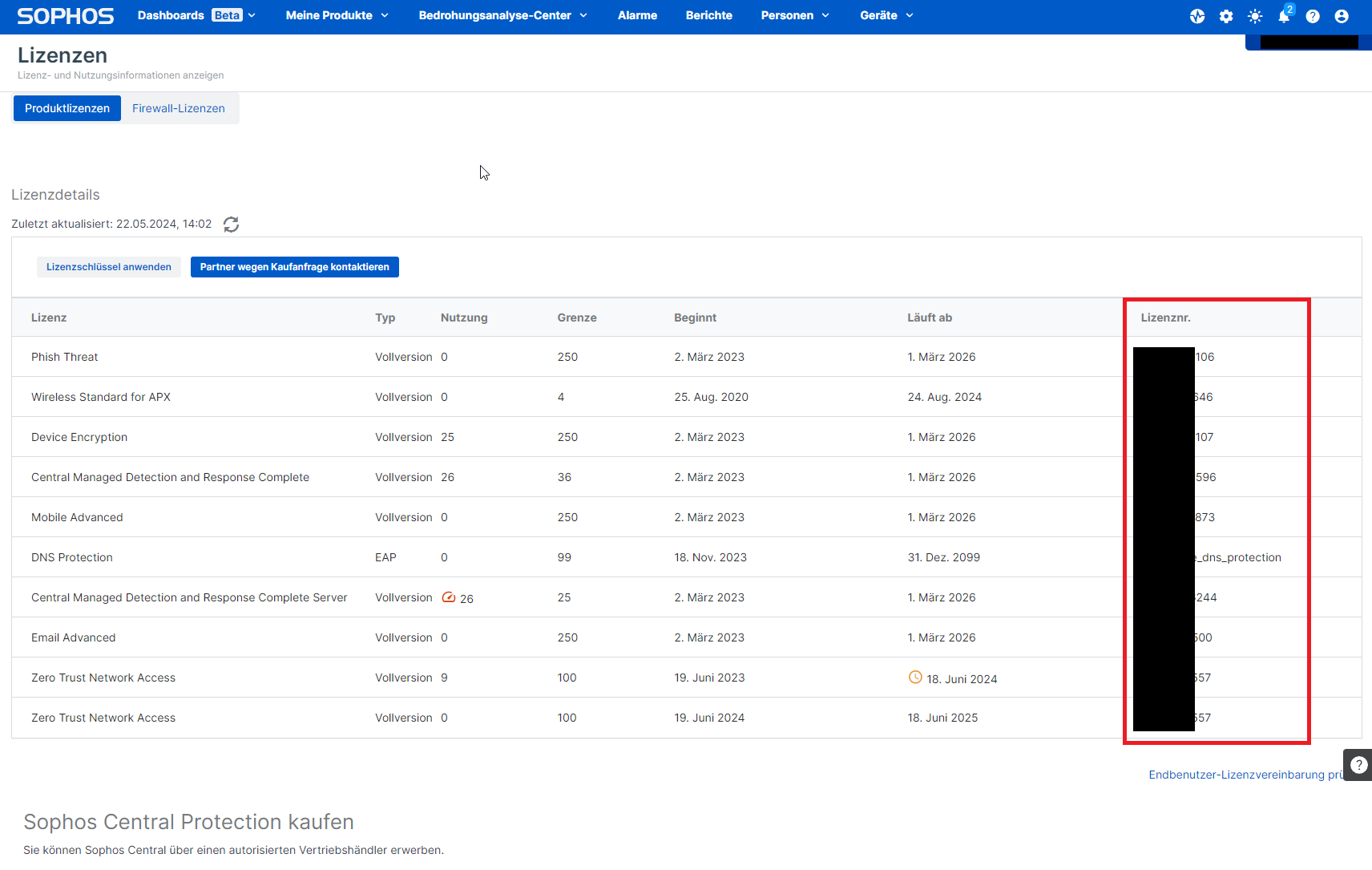Viewport: 1372px width, 870px height.
Task: Open the user account profile icon
Action: click(x=1342, y=16)
